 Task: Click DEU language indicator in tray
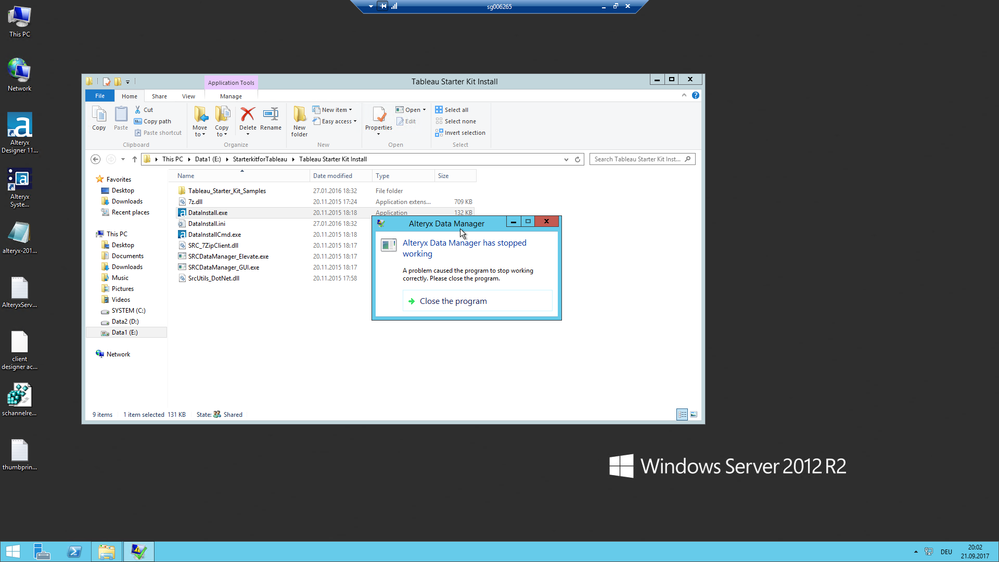click(x=946, y=552)
